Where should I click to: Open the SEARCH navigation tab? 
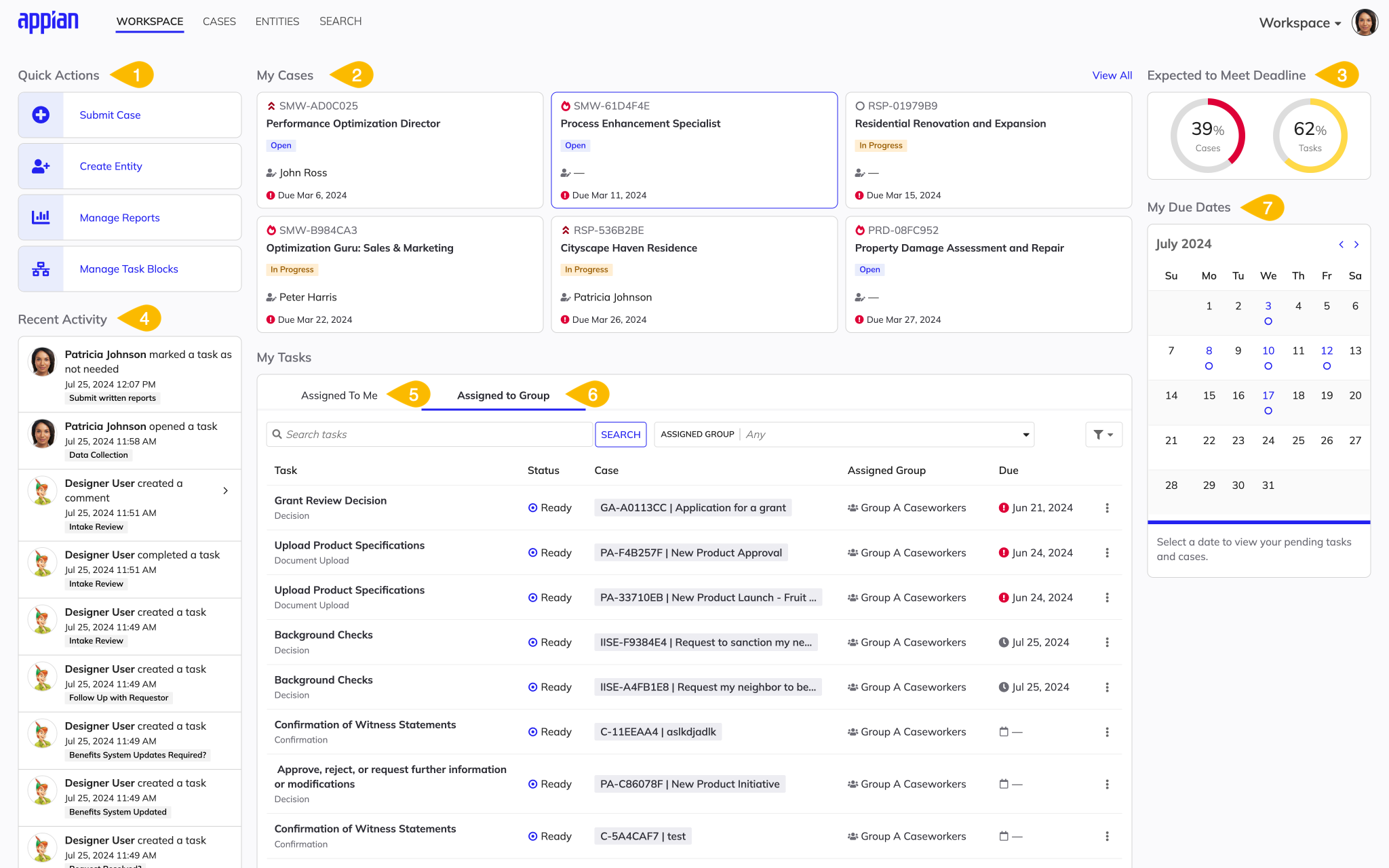(x=340, y=22)
